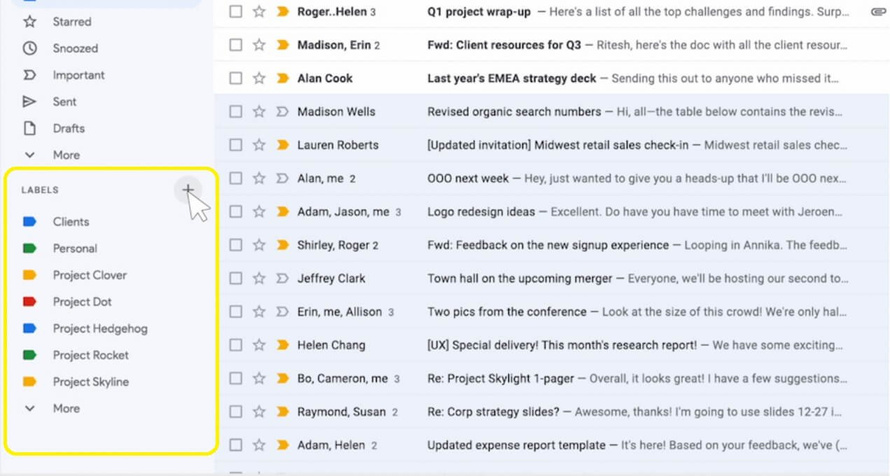The width and height of the screenshot is (890, 476).
Task: Click the Drafts folder icon
Action: [30, 128]
